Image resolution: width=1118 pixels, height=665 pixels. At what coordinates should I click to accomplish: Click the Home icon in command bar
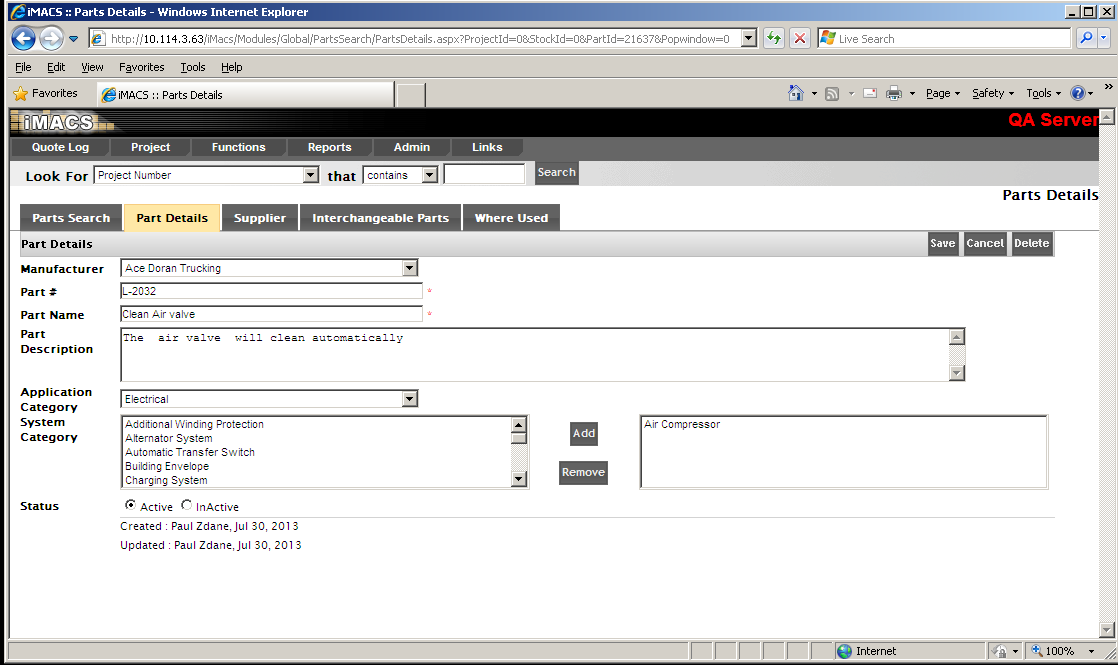[x=796, y=93]
